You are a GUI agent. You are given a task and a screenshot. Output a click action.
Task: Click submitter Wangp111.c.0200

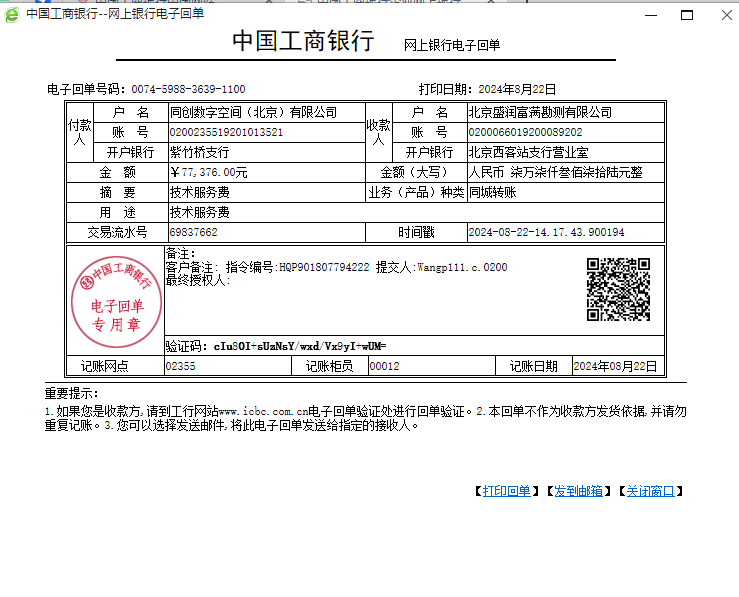(462, 268)
